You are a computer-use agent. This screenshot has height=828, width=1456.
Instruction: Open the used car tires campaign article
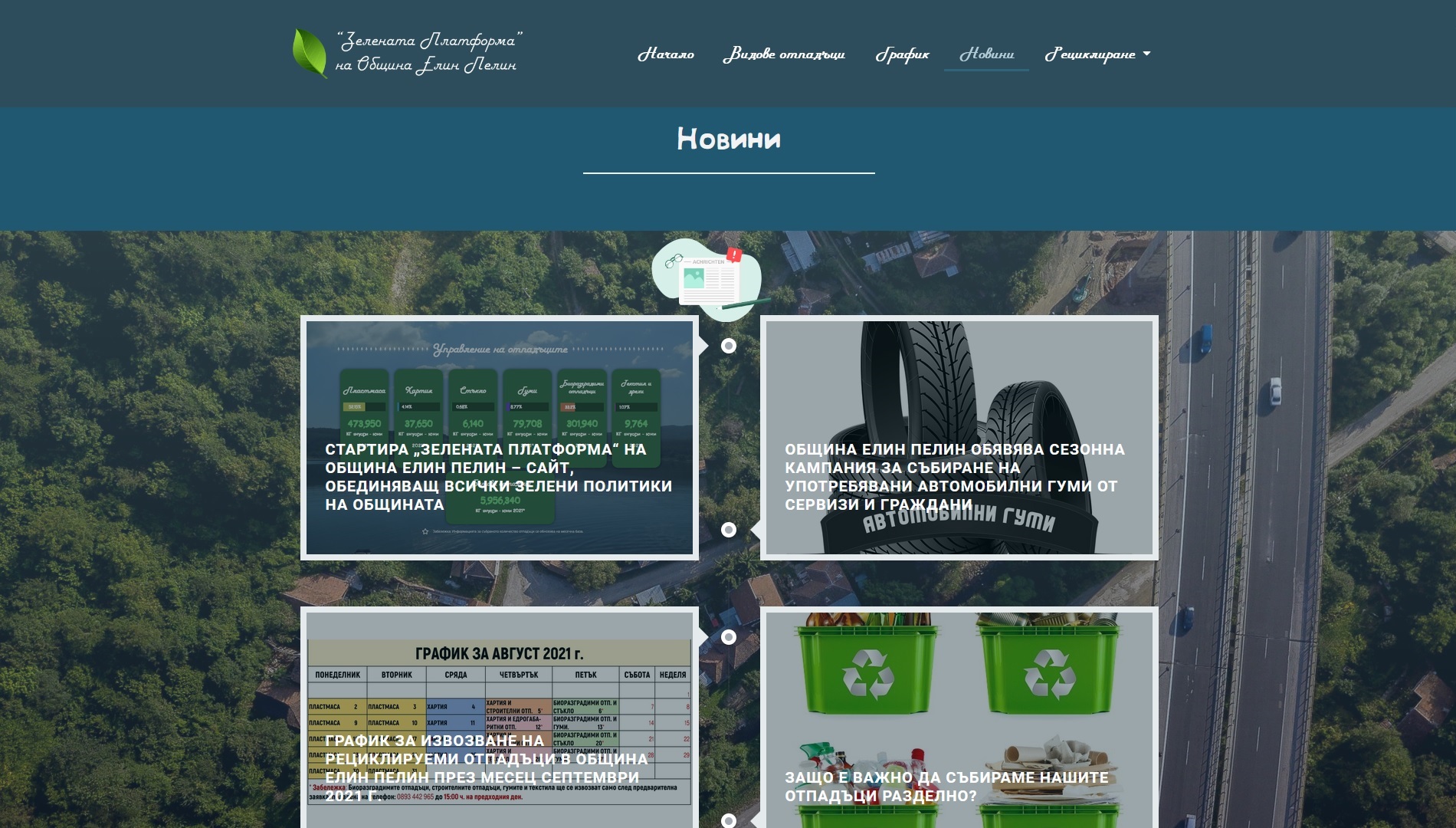tap(954, 476)
